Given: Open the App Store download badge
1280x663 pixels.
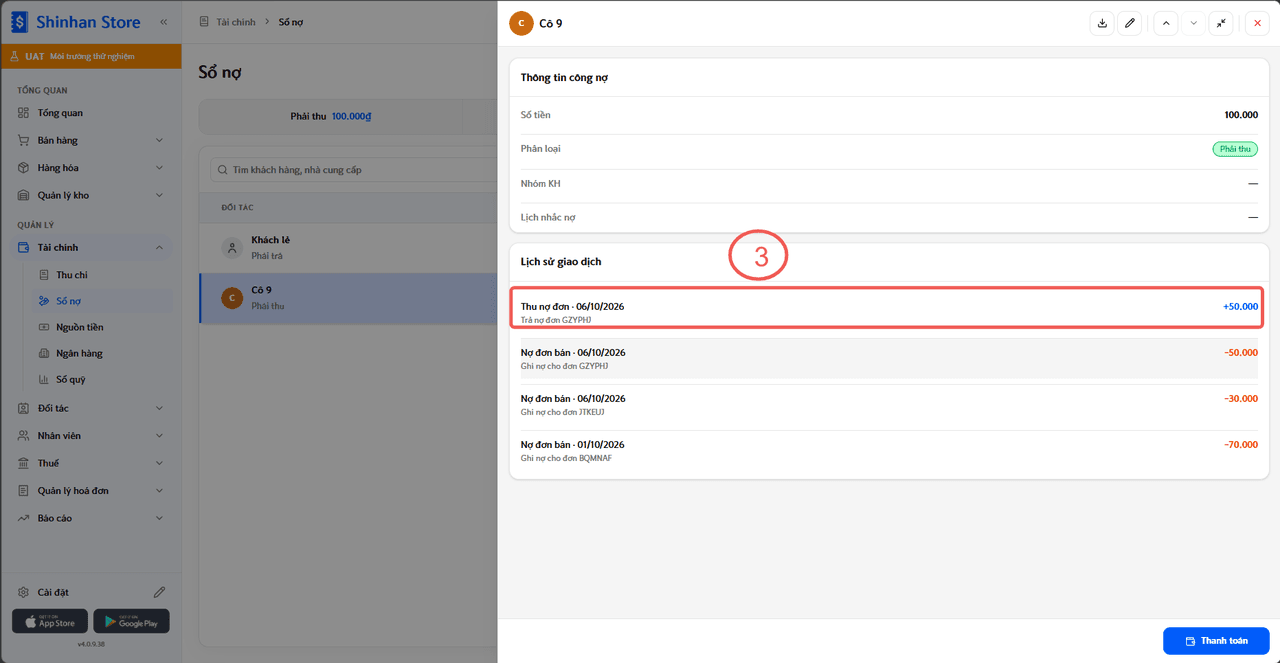Looking at the screenshot, I should (x=50, y=621).
